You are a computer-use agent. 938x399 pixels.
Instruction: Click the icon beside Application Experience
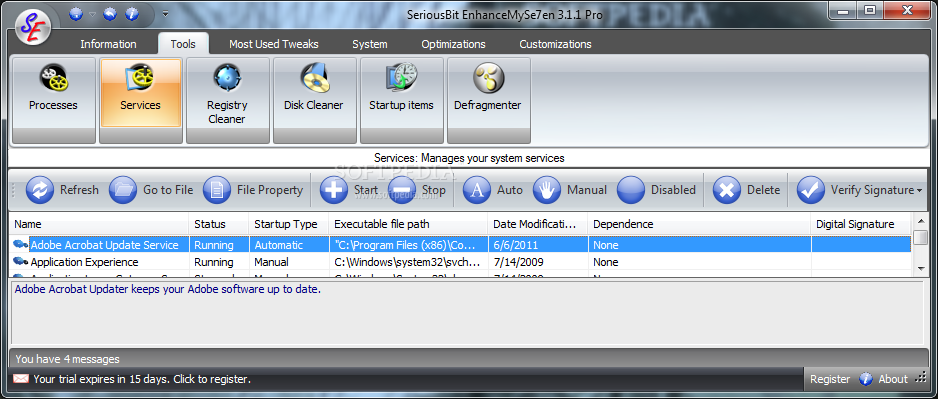pyautogui.click(x=20, y=262)
